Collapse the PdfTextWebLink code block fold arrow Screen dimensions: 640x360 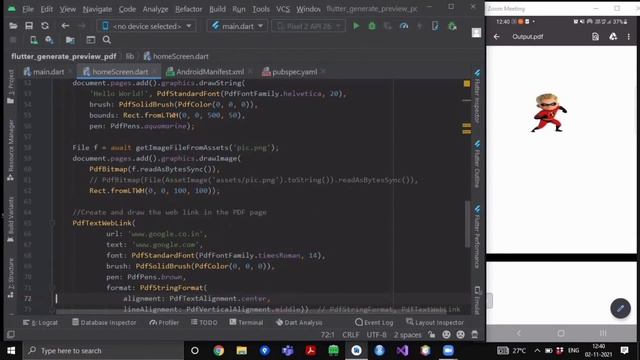coord(52,223)
